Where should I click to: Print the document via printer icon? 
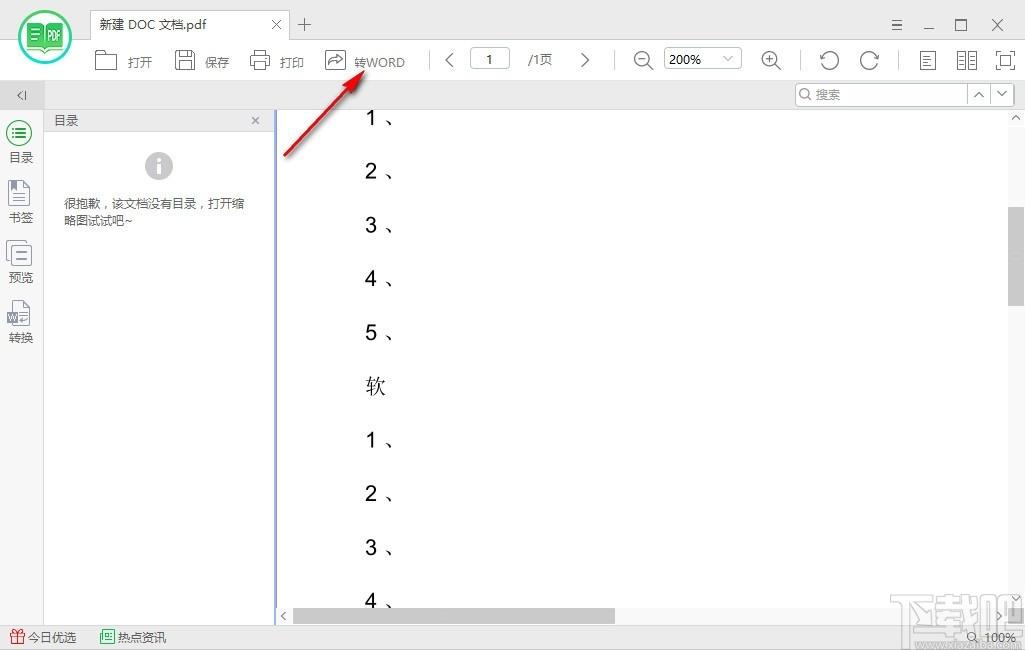coord(260,60)
